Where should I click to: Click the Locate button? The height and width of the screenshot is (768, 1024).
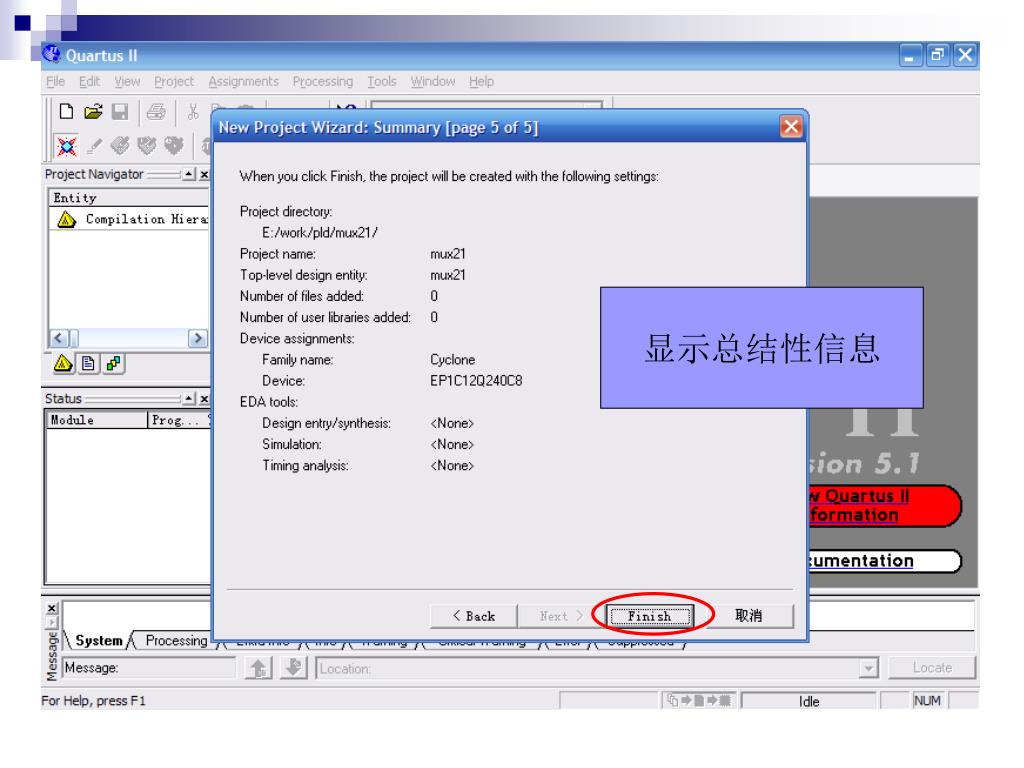(932, 668)
